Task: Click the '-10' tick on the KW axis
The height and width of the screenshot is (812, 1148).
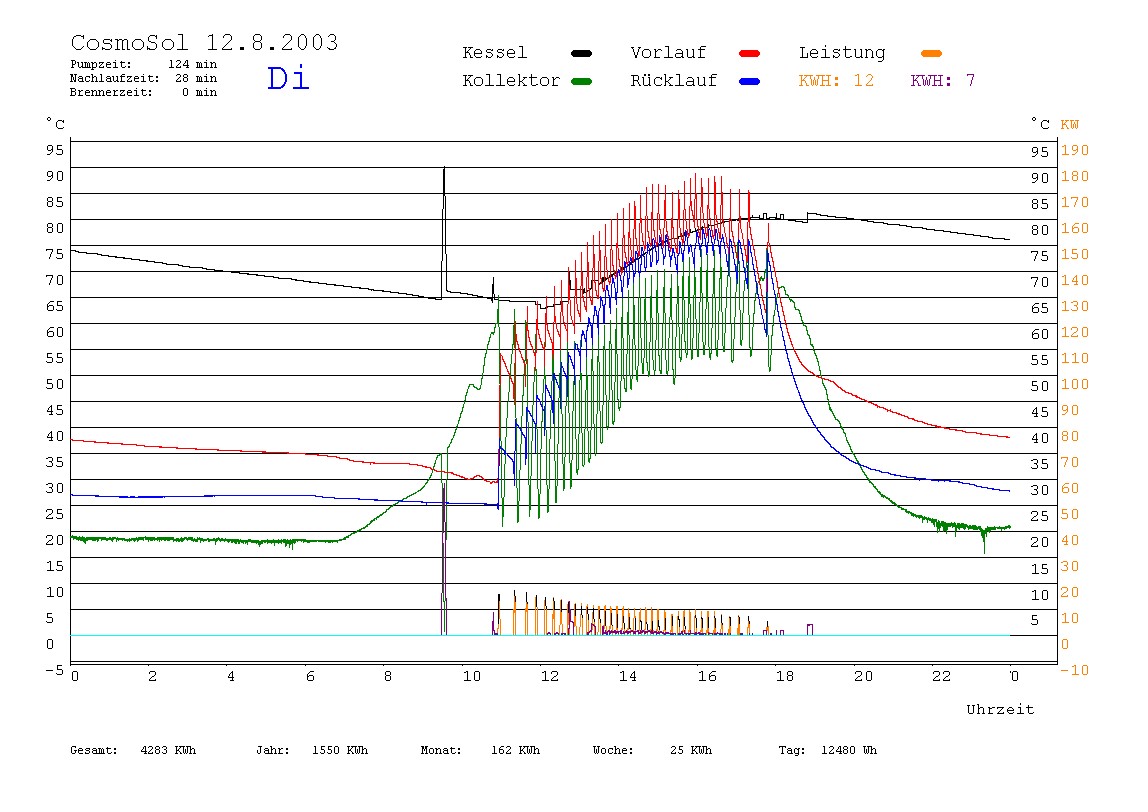Action: click(x=1075, y=670)
